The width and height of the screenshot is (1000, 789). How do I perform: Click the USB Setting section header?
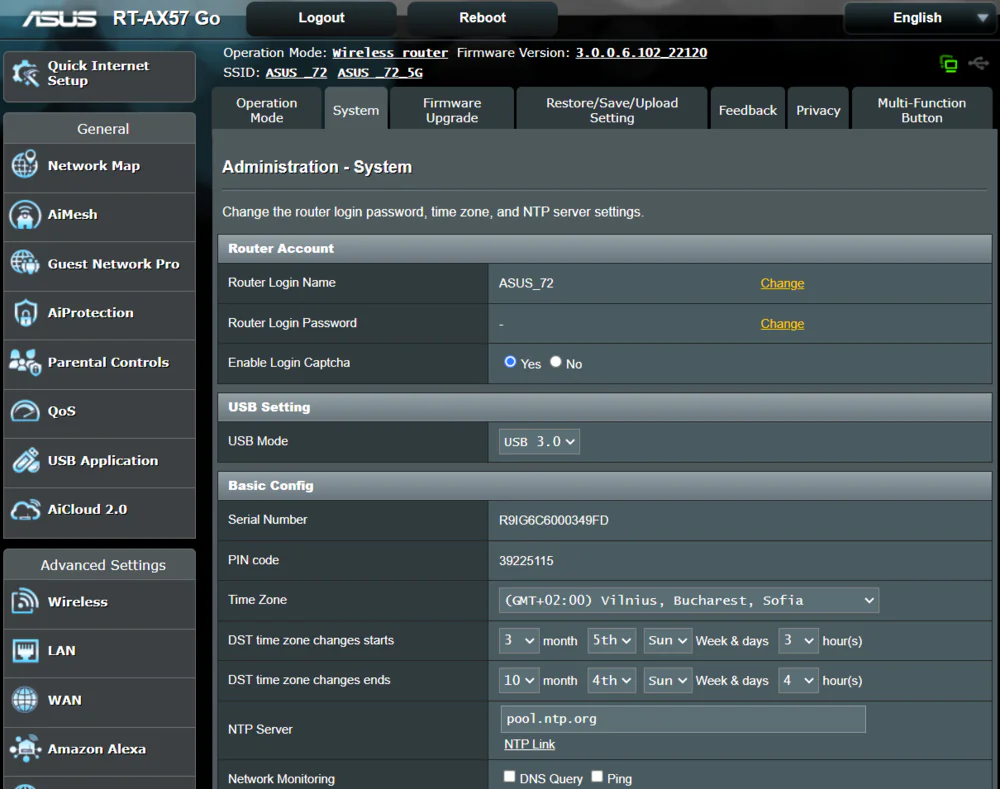pos(605,407)
